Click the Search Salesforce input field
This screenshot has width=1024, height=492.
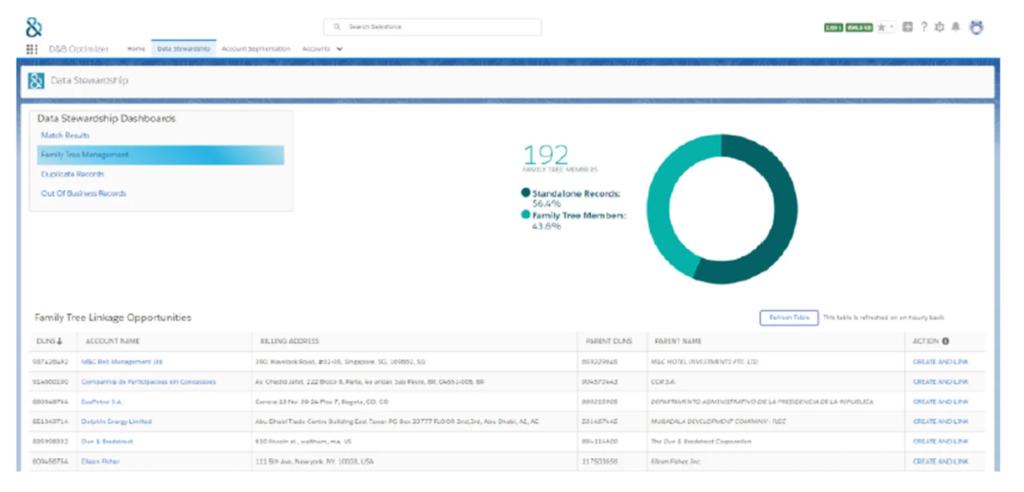coord(432,27)
